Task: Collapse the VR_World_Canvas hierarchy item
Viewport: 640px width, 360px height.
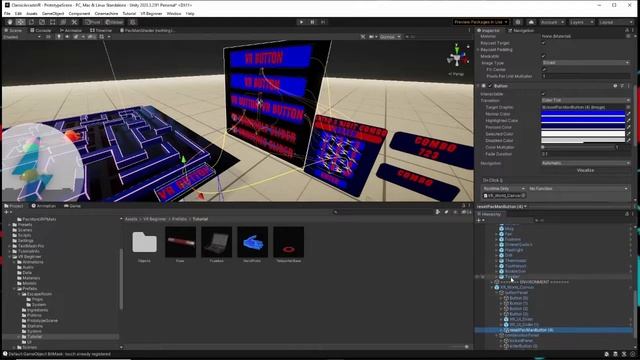Action: point(492,287)
